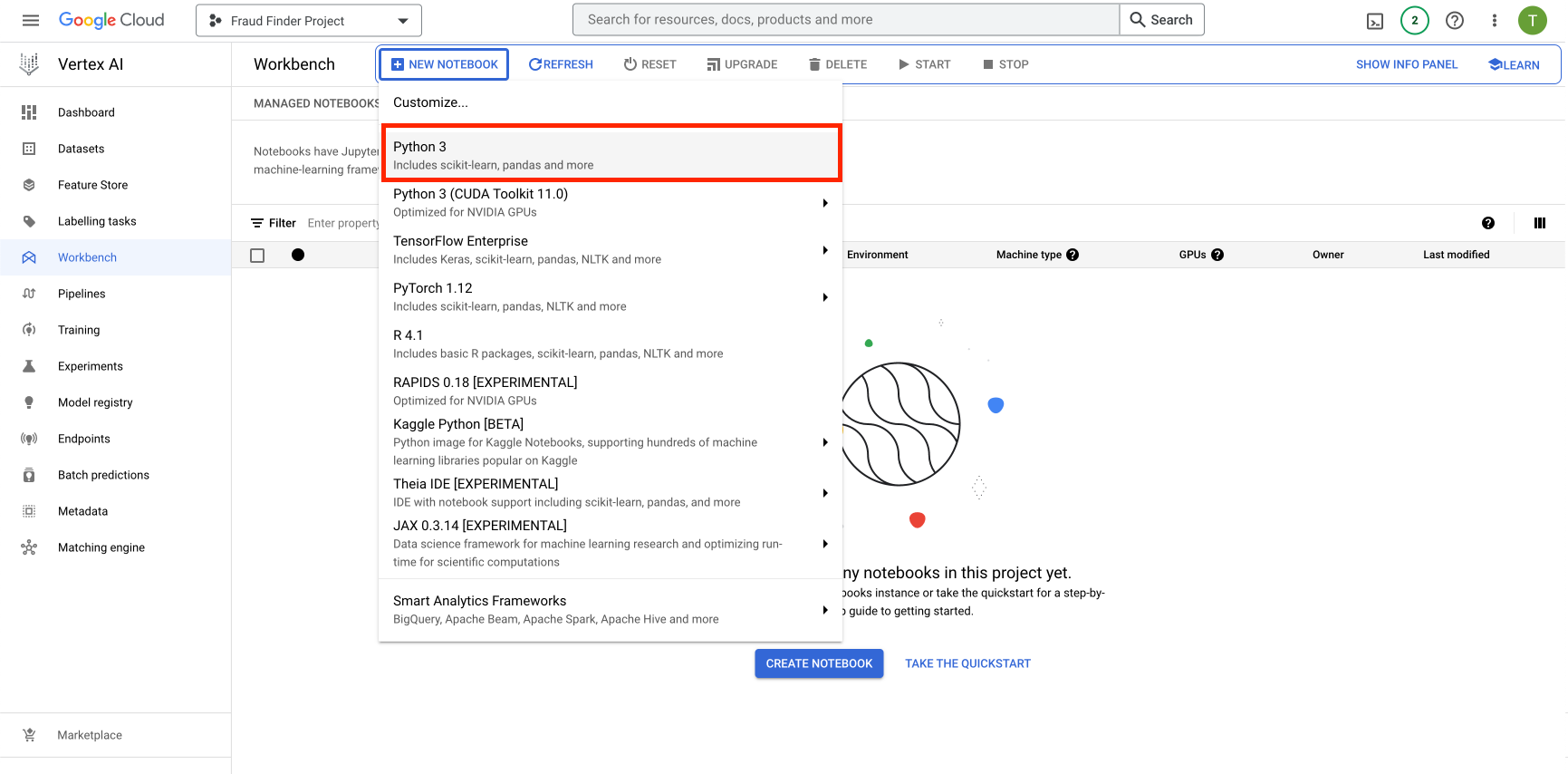1568x774 pixels.
Task: Click the Filter property input
Action: (344, 223)
